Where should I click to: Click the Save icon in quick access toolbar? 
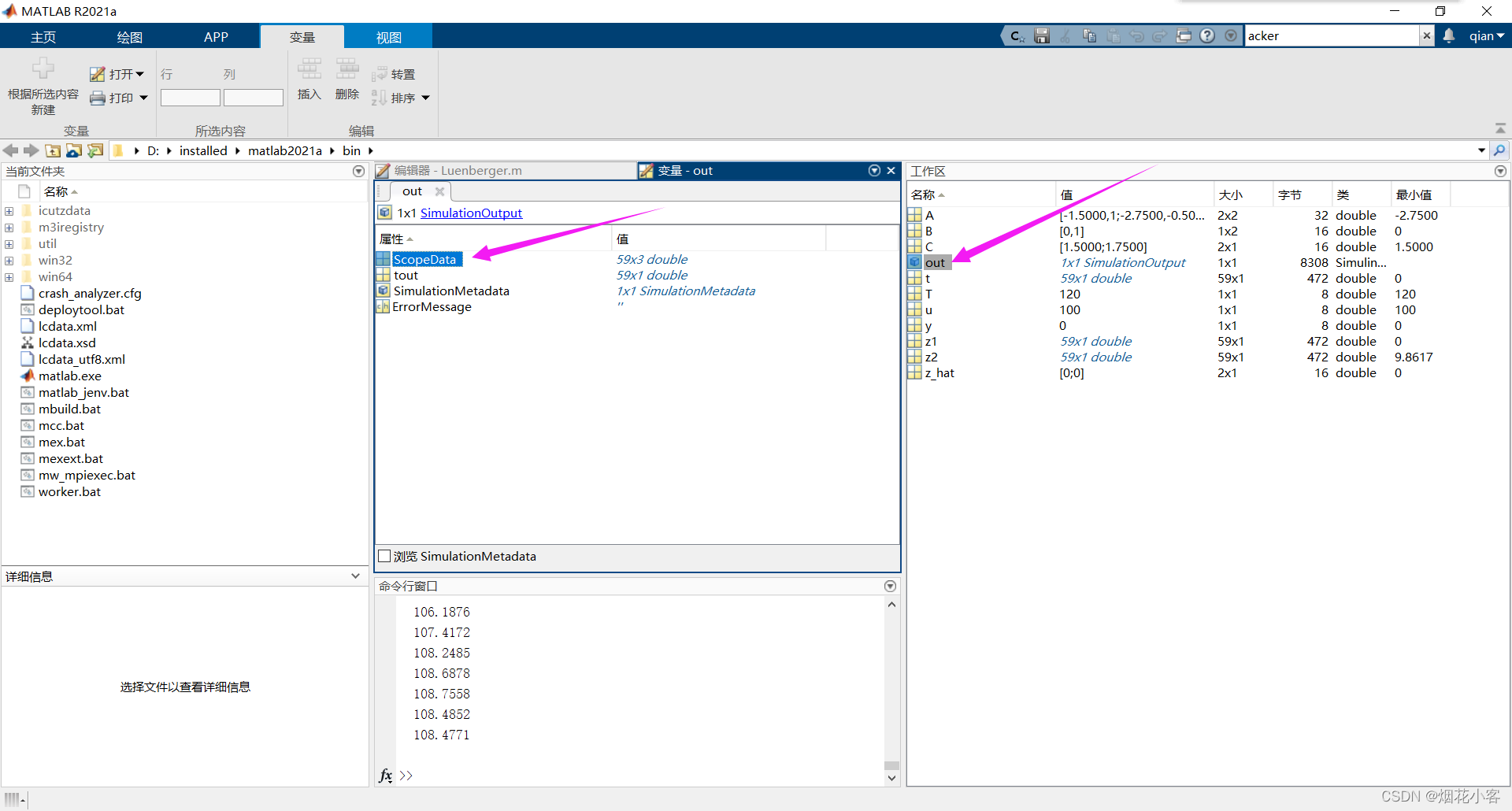tap(1041, 36)
